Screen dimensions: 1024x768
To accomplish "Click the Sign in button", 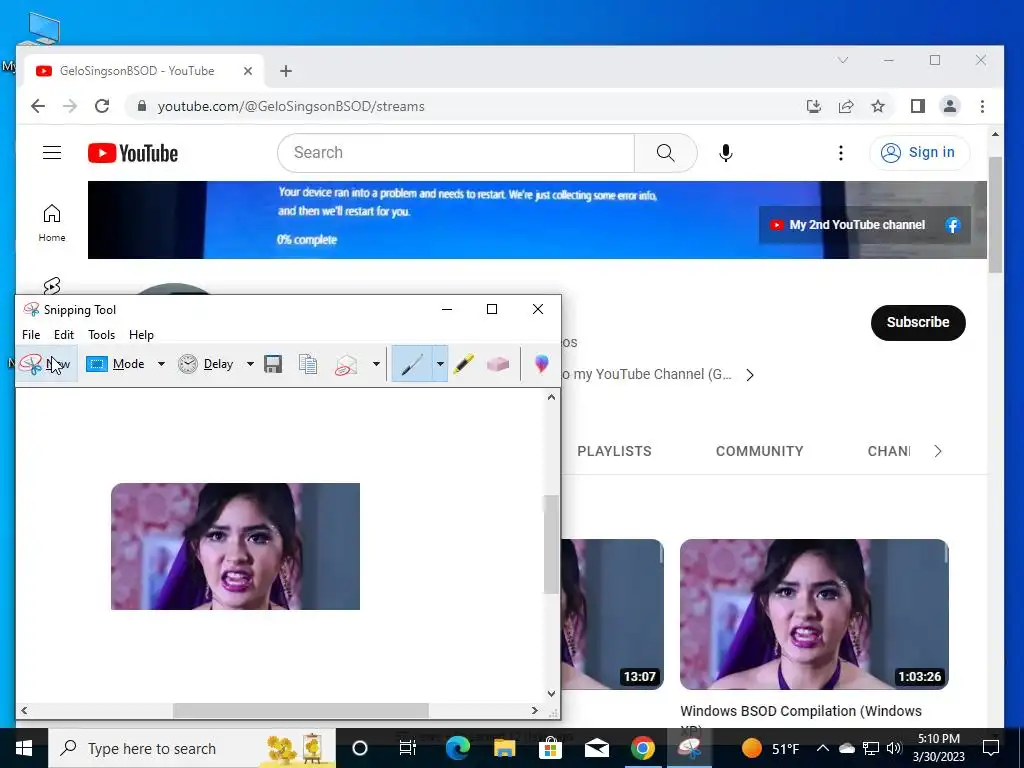I will (x=919, y=153).
